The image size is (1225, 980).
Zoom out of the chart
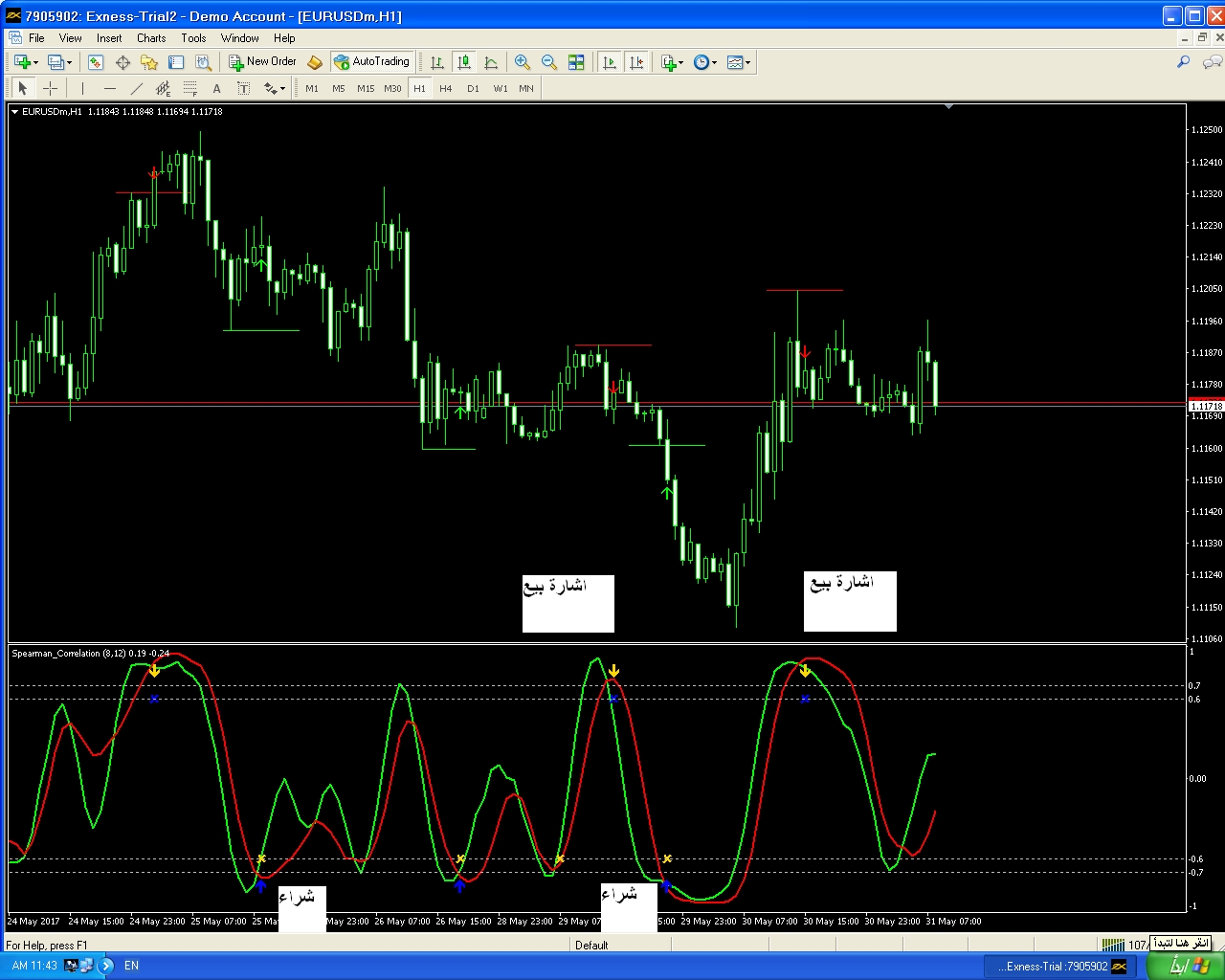pos(549,62)
